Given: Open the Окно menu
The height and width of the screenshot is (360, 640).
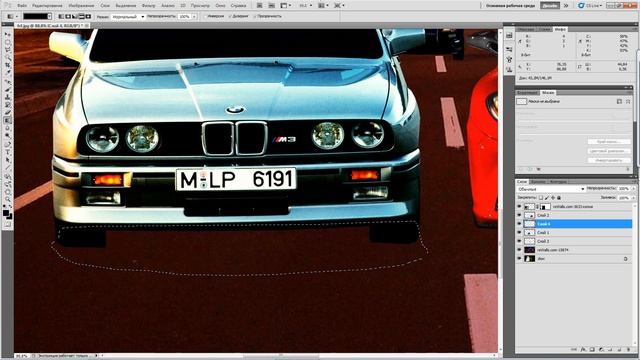Looking at the screenshot, I should 220,6.
